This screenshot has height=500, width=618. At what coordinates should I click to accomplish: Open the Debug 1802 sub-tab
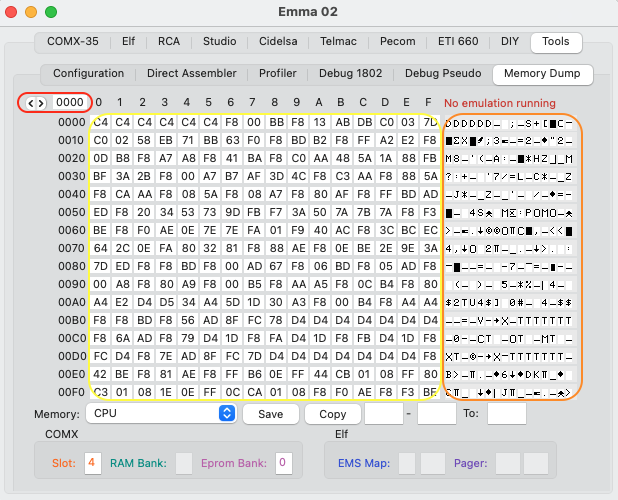(350, 73)
